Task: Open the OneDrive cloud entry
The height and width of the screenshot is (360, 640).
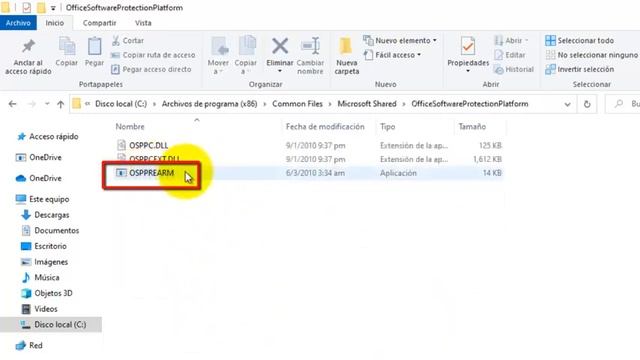Action: pyautogui.click(x=38, y=178)
